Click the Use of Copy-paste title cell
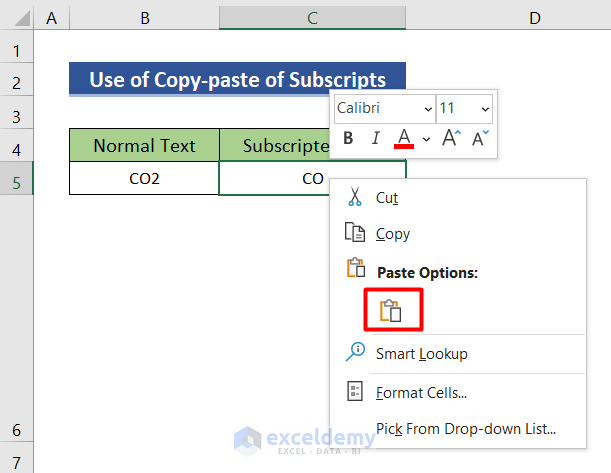The image size is (611, 473). click(x=237, y=79)
